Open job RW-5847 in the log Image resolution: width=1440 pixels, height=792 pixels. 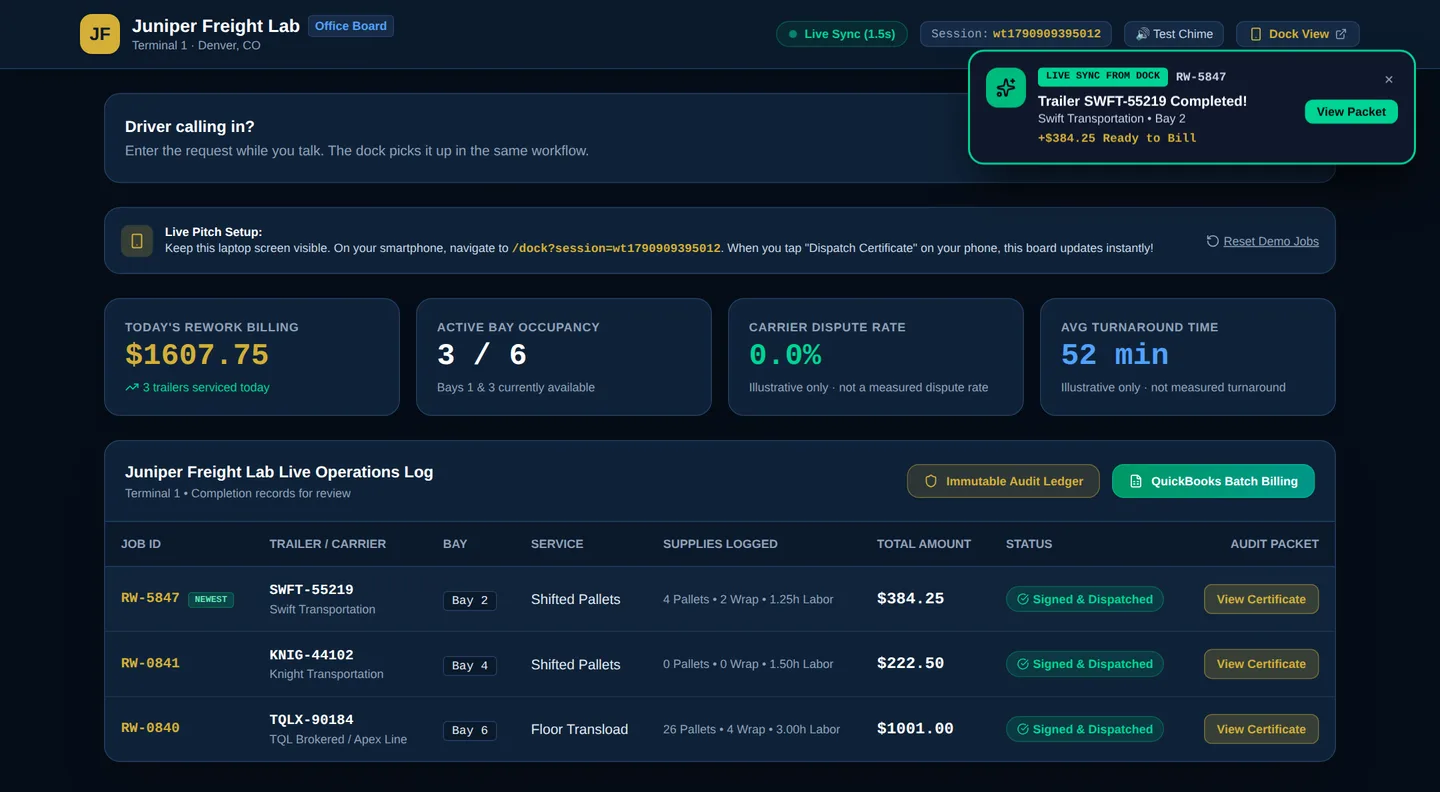coord(150,598)
